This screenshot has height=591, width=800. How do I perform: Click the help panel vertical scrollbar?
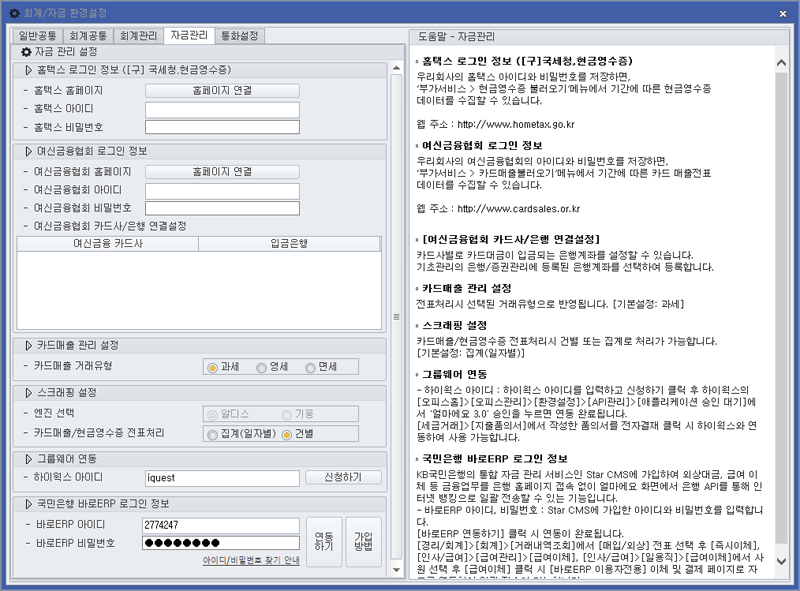tap(783, 300)
